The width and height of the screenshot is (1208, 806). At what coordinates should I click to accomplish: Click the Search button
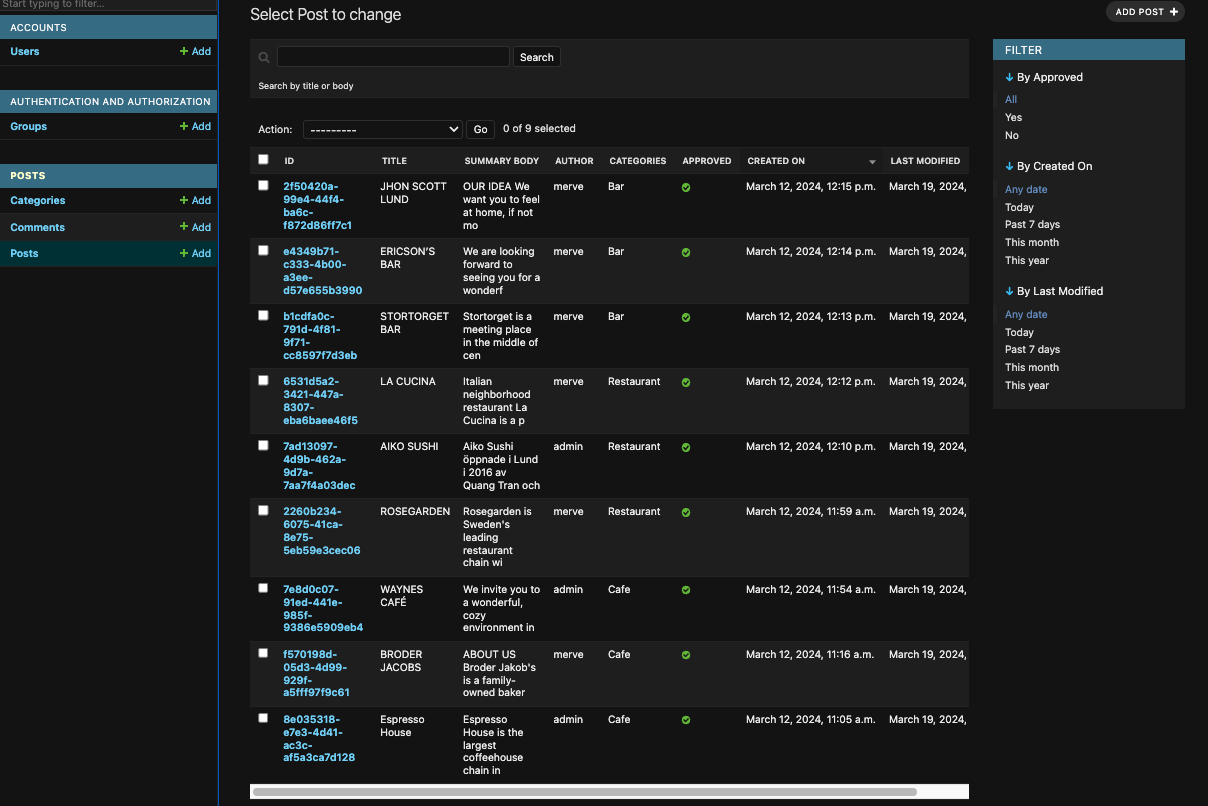point(537,57)
